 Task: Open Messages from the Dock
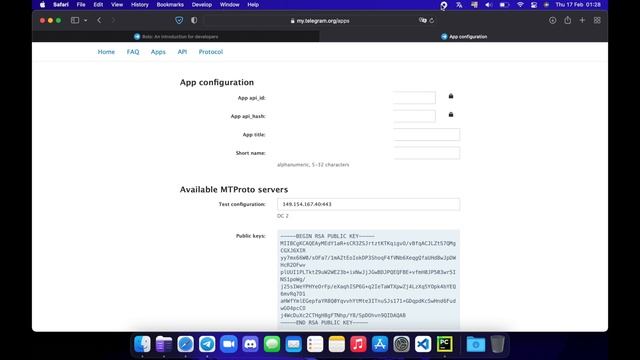click(x=272, y=344)
